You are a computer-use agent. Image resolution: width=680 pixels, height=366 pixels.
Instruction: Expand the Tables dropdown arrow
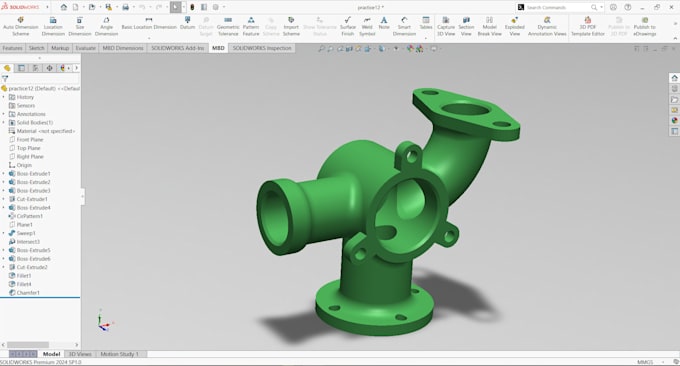click(x=426, y=38)
